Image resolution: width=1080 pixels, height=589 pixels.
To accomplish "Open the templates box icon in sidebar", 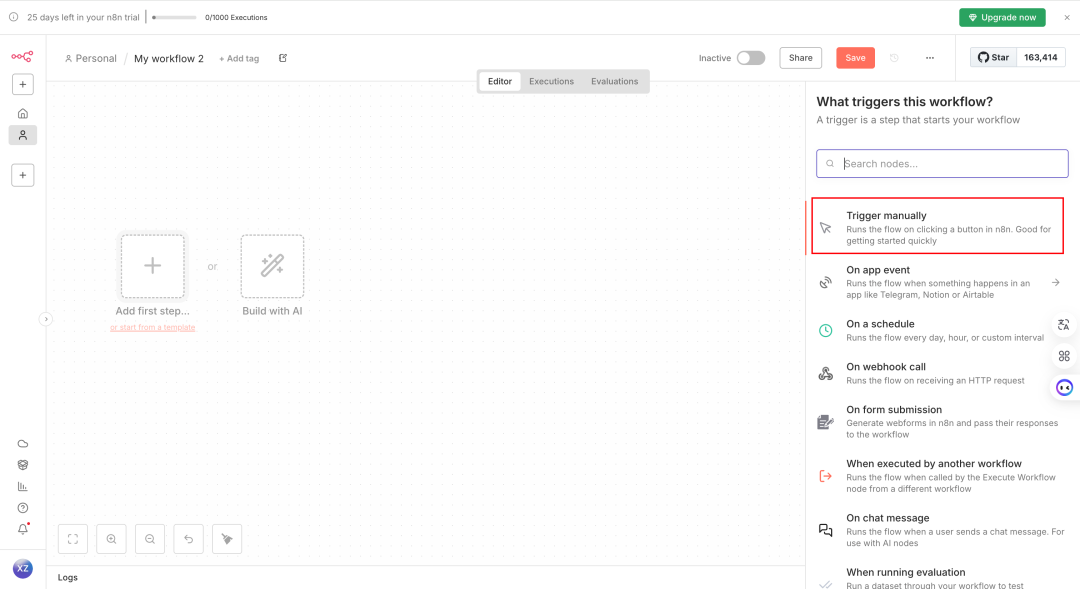I will tap(23, 465).
